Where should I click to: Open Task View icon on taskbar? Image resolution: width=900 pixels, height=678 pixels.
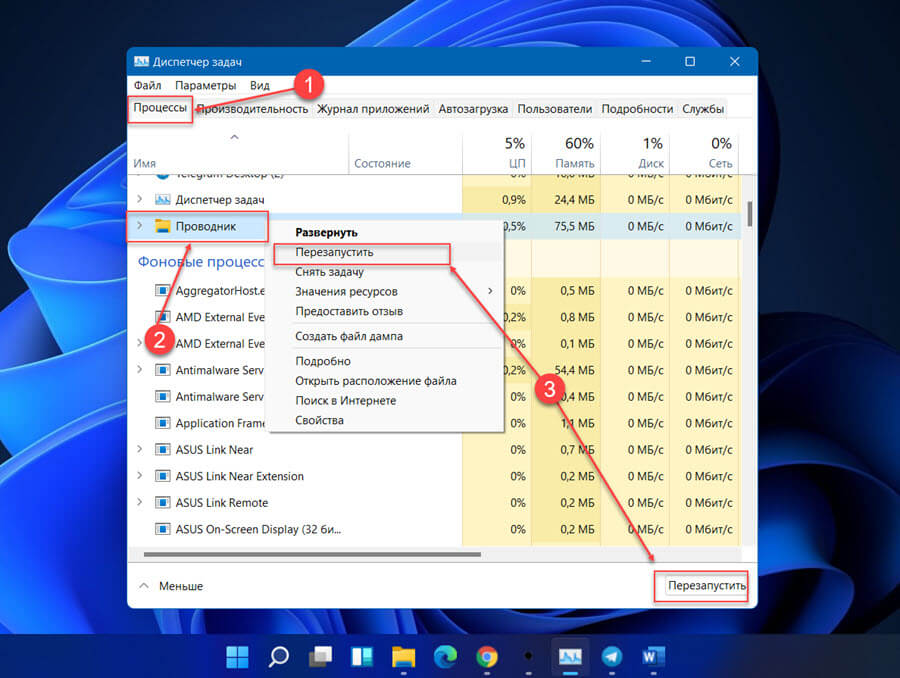click(320, 657)
